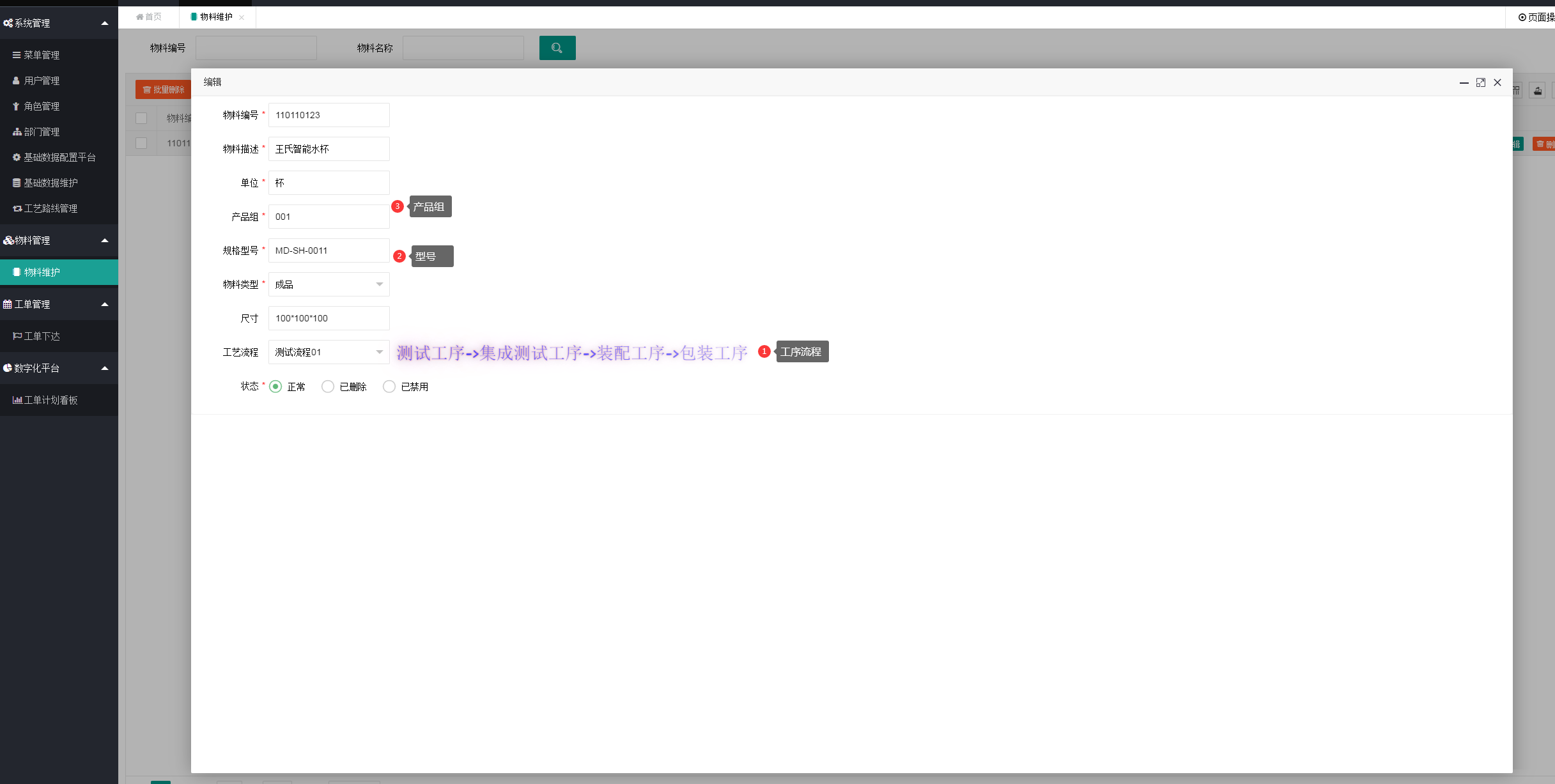Image resolution: width=1555 pixels, height=784 pixels.
Task: Click the 工单下达 flag icon
Action: [x=17, y=336]
